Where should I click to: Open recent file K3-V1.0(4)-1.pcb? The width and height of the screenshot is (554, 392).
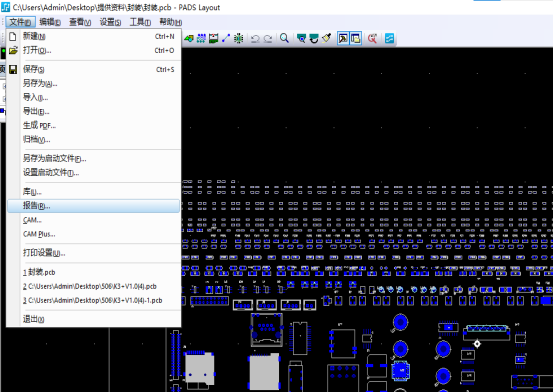click(x=93, y=300)
